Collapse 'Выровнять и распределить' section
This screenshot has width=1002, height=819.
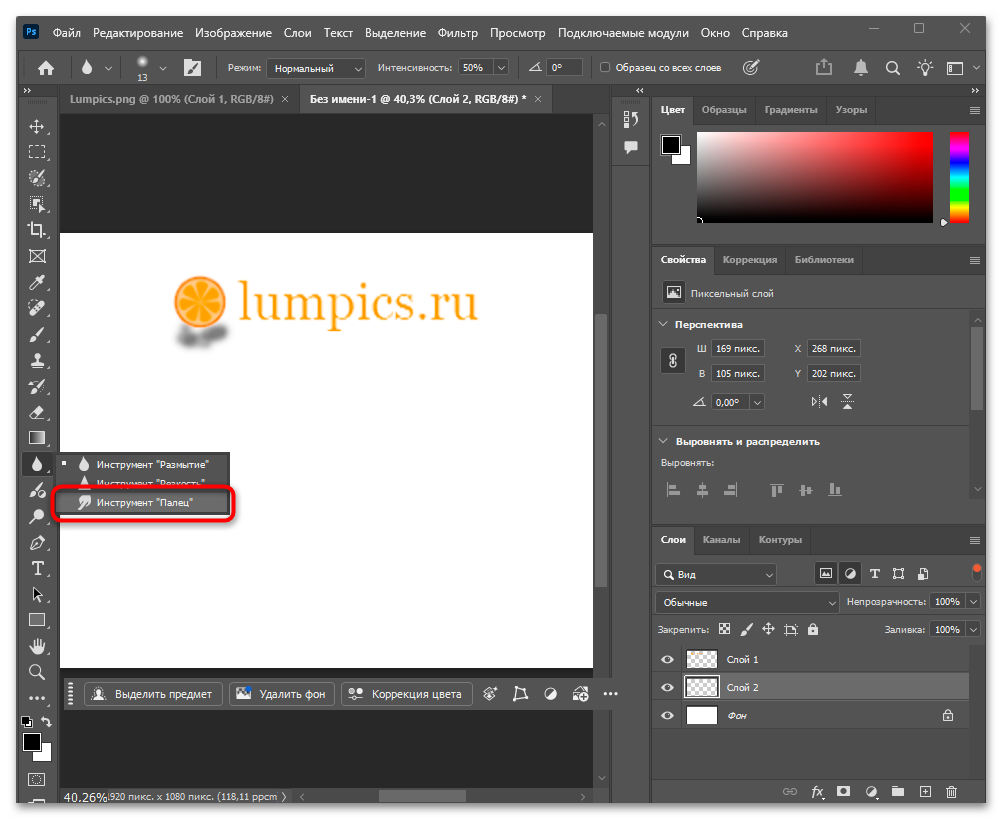[663, 441]
